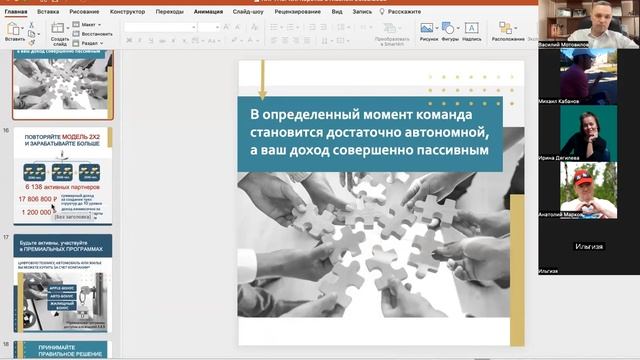The image size is (640, 360).
Task: Open the Конструктор tab
Action: coord(127,11)
